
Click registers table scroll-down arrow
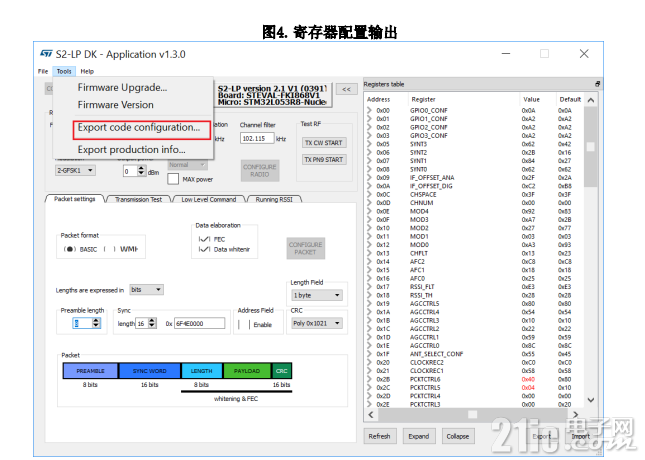(x=591, y=400)
